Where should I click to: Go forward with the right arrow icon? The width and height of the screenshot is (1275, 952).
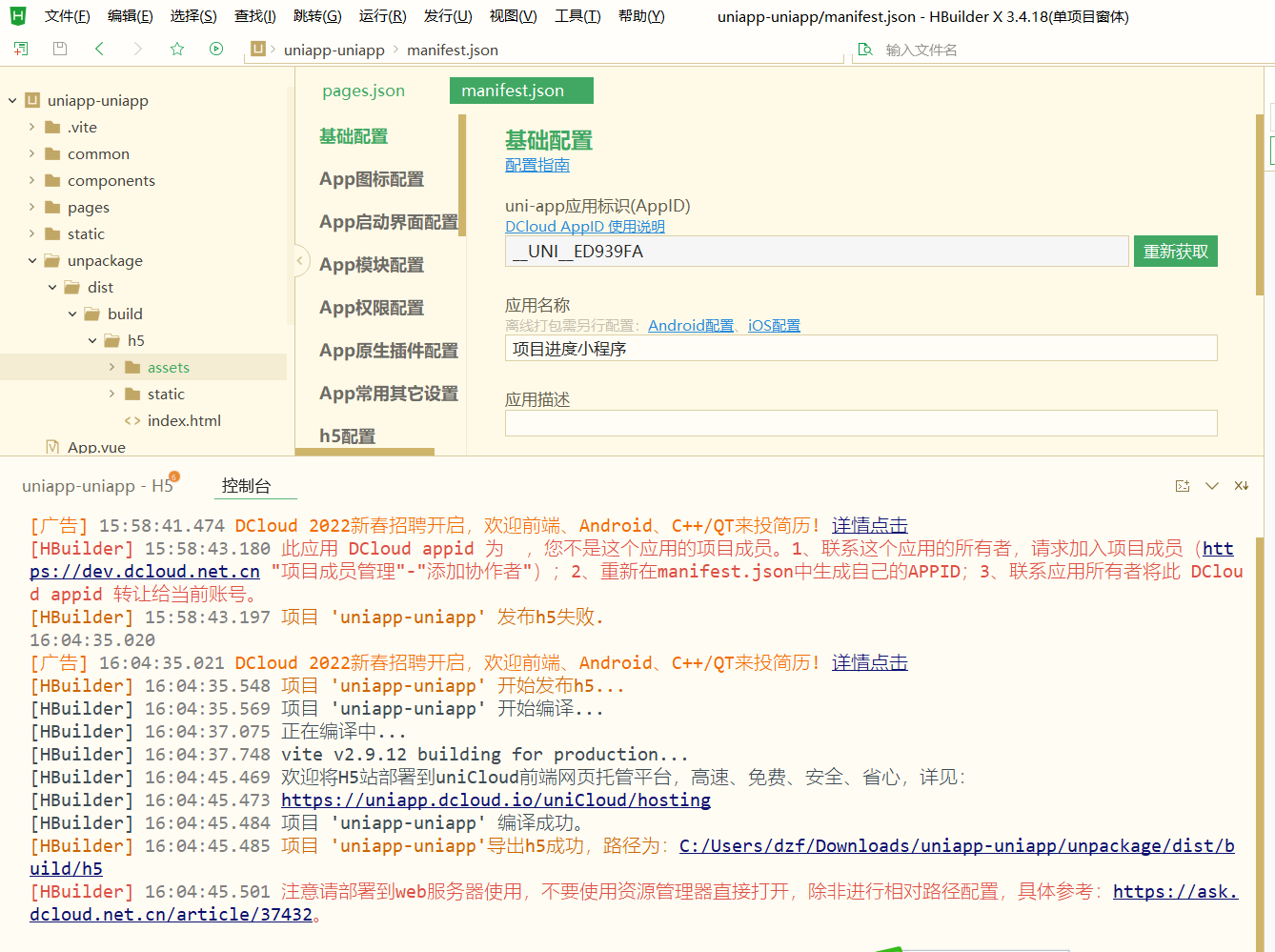point(138,49)
